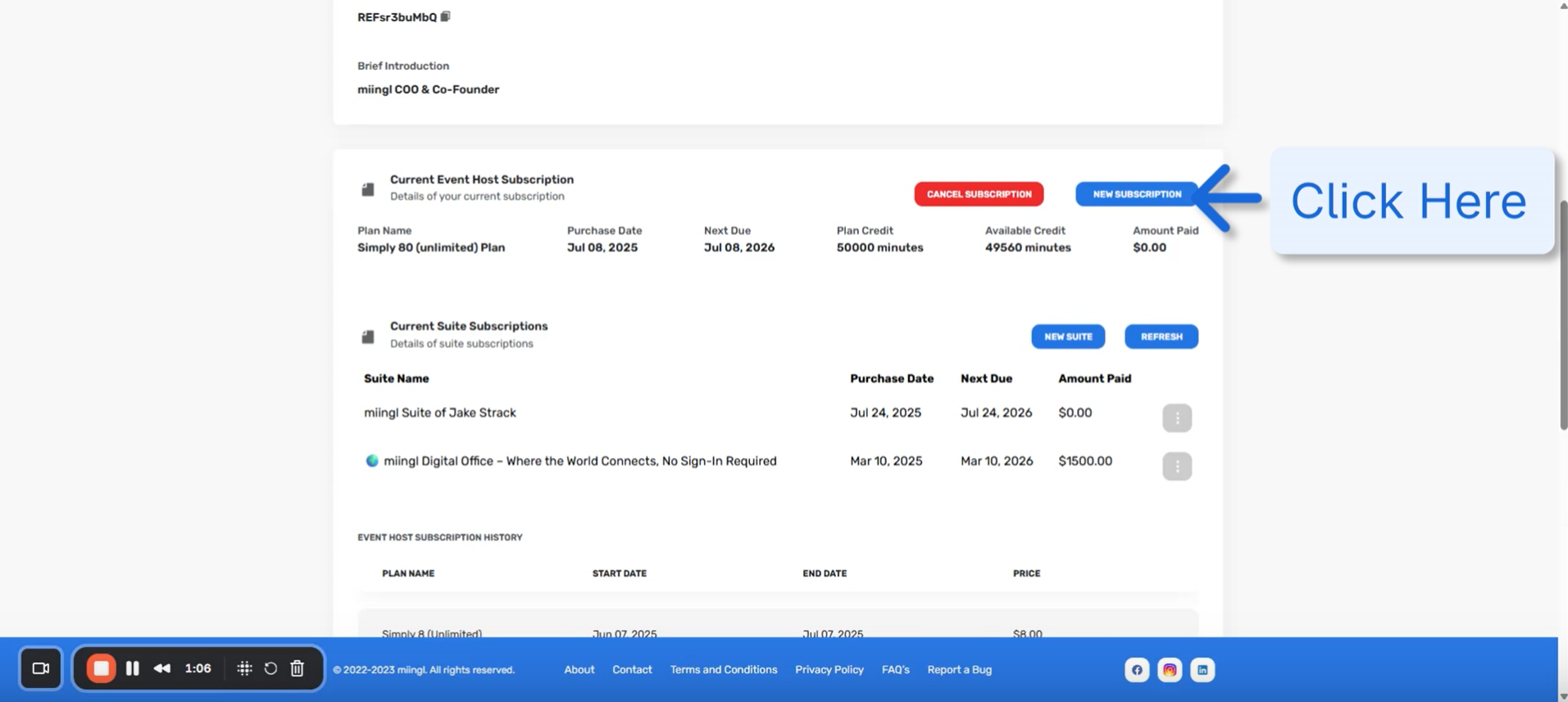Stop the screen recording
This screenshot has height=702, width=1568.
pos(101,668)
